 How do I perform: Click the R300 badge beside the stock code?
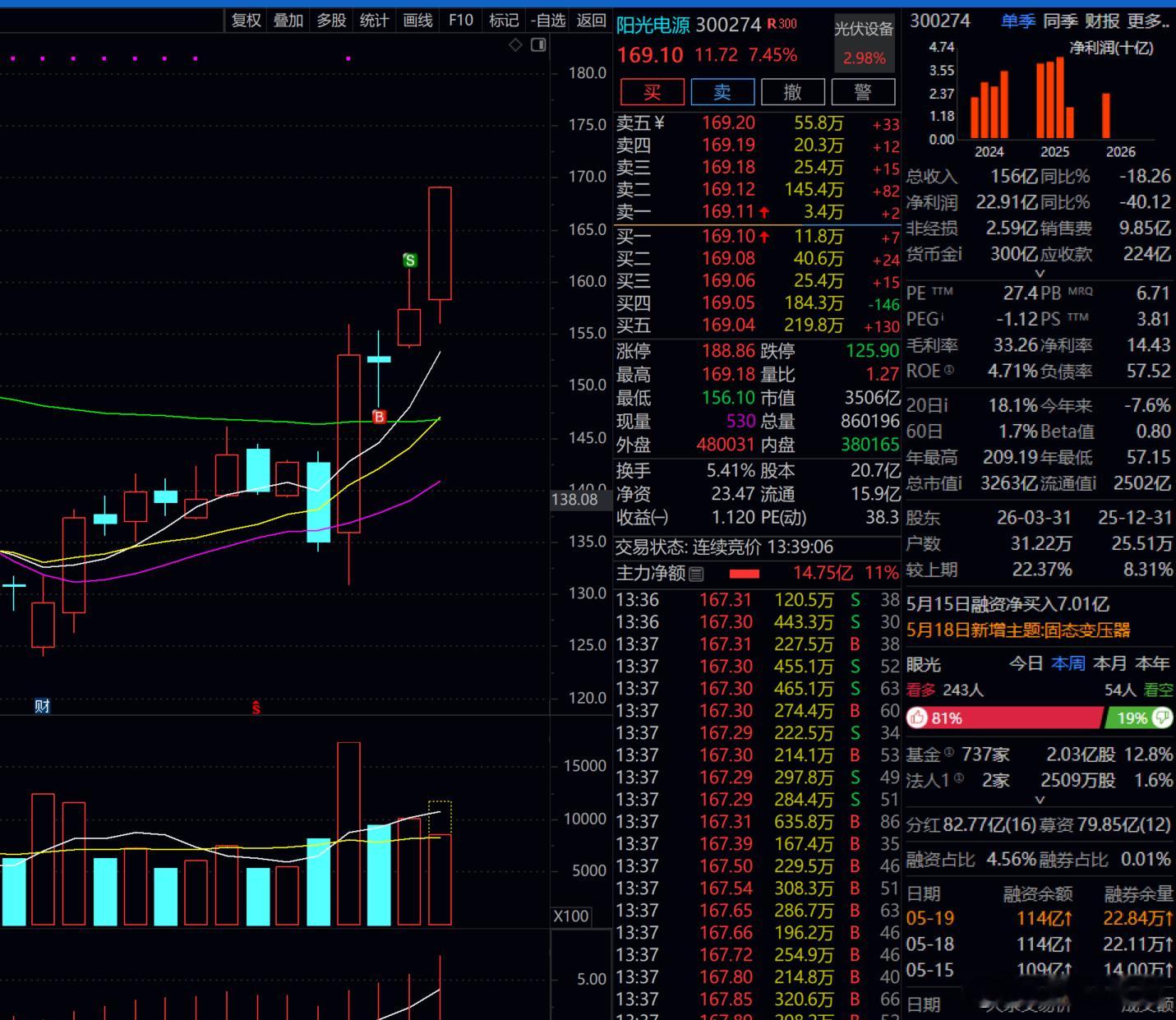[x=782, y=24]
